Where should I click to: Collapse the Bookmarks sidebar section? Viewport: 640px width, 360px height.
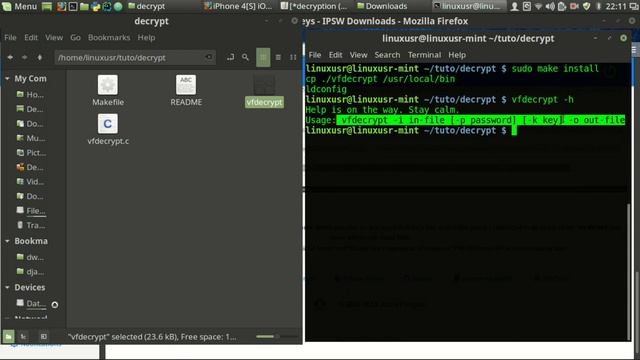pyautogui.click(x=7, y=241)
